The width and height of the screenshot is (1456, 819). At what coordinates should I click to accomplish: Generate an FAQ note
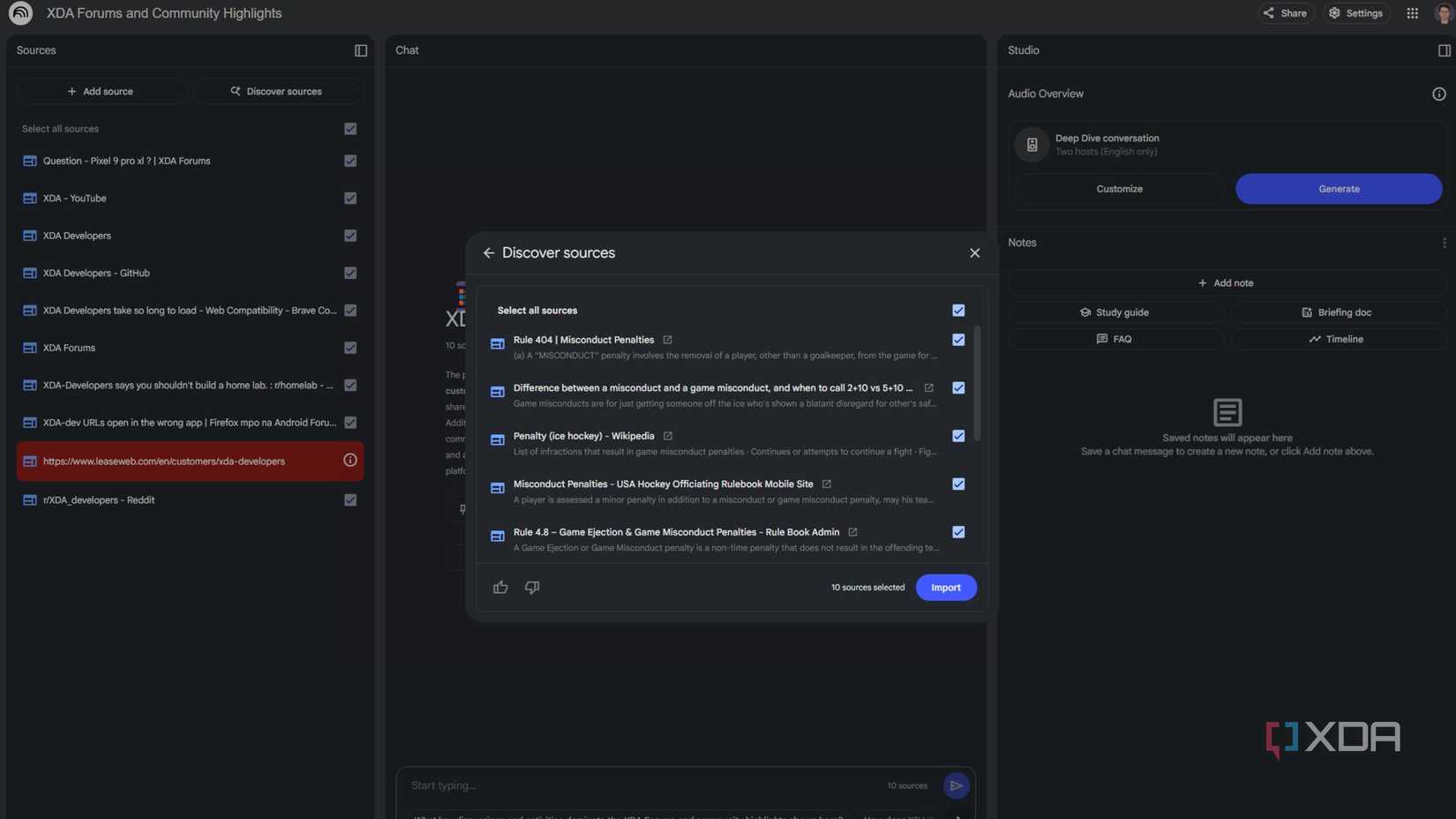coord(1115,339)
